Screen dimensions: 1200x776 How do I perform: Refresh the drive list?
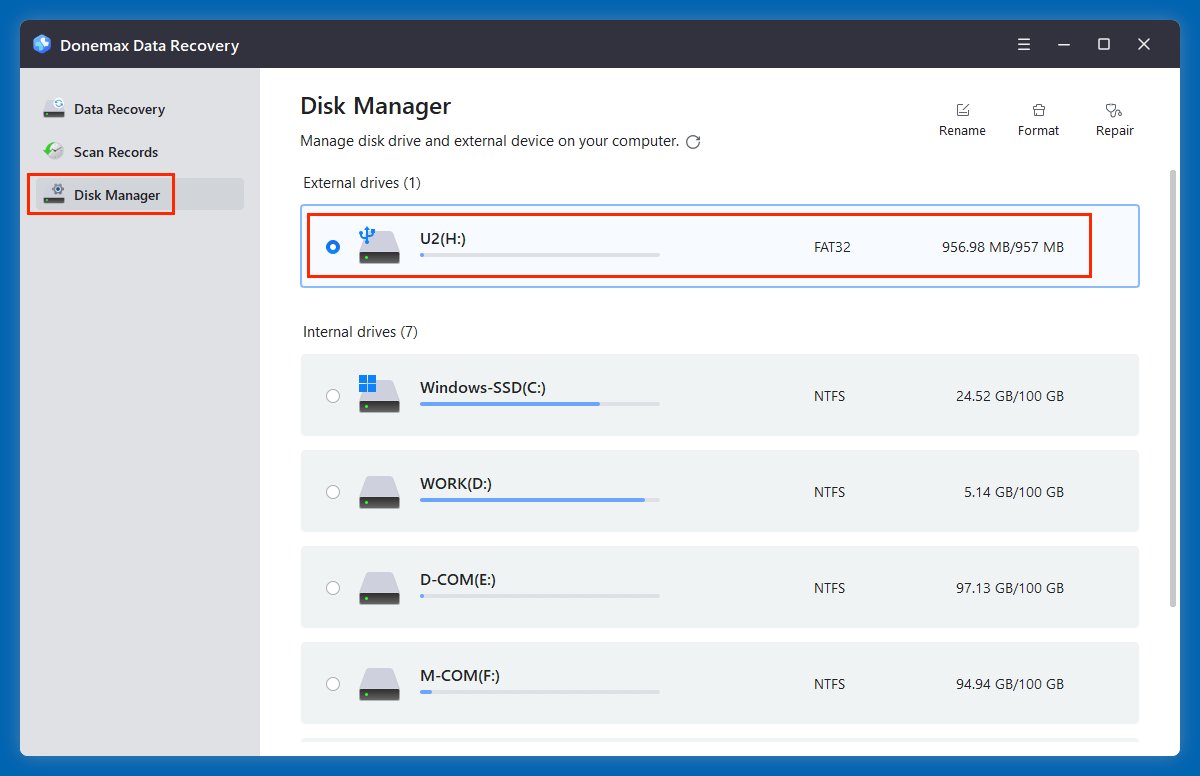point(693,142)
